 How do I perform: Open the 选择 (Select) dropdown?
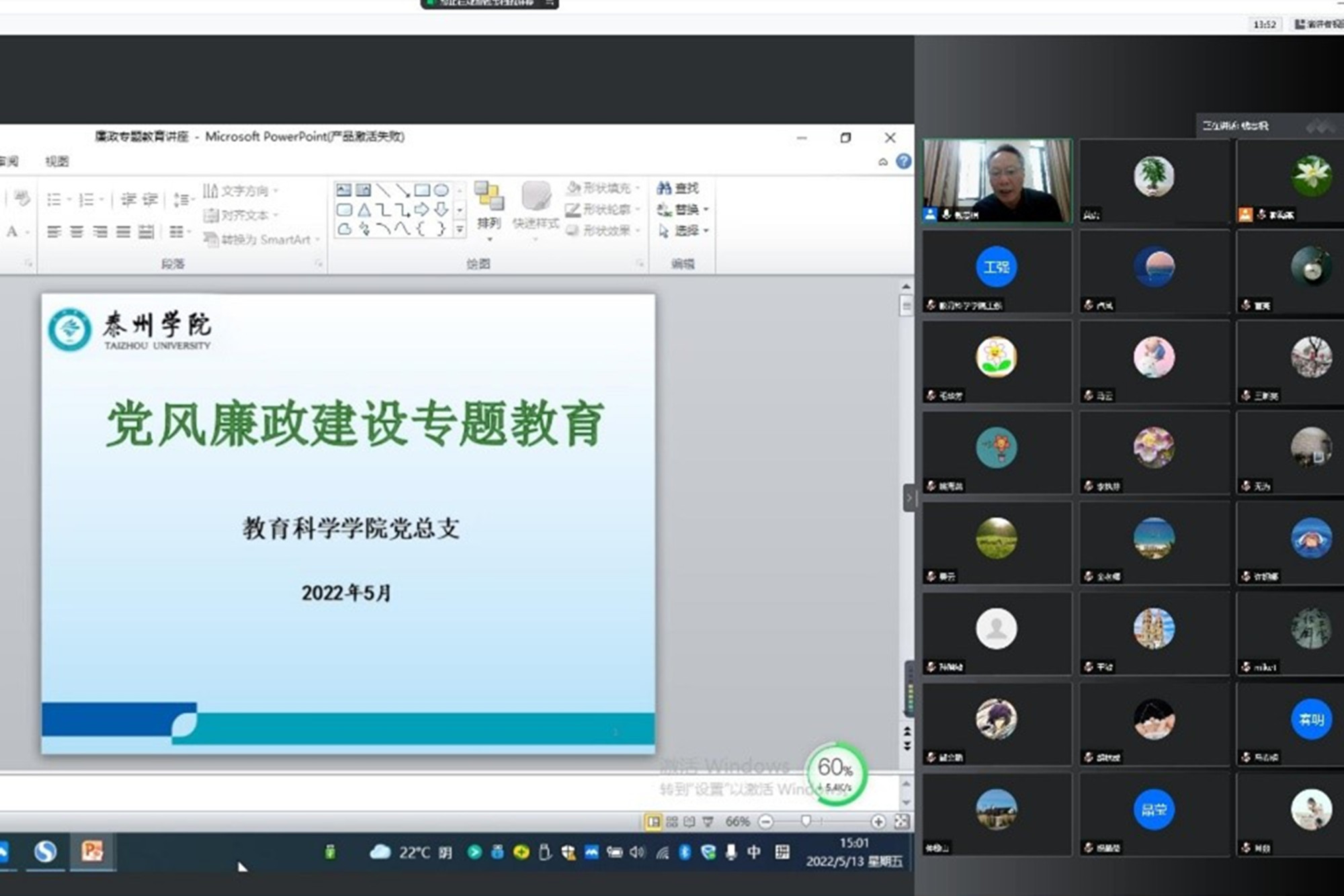706,231
